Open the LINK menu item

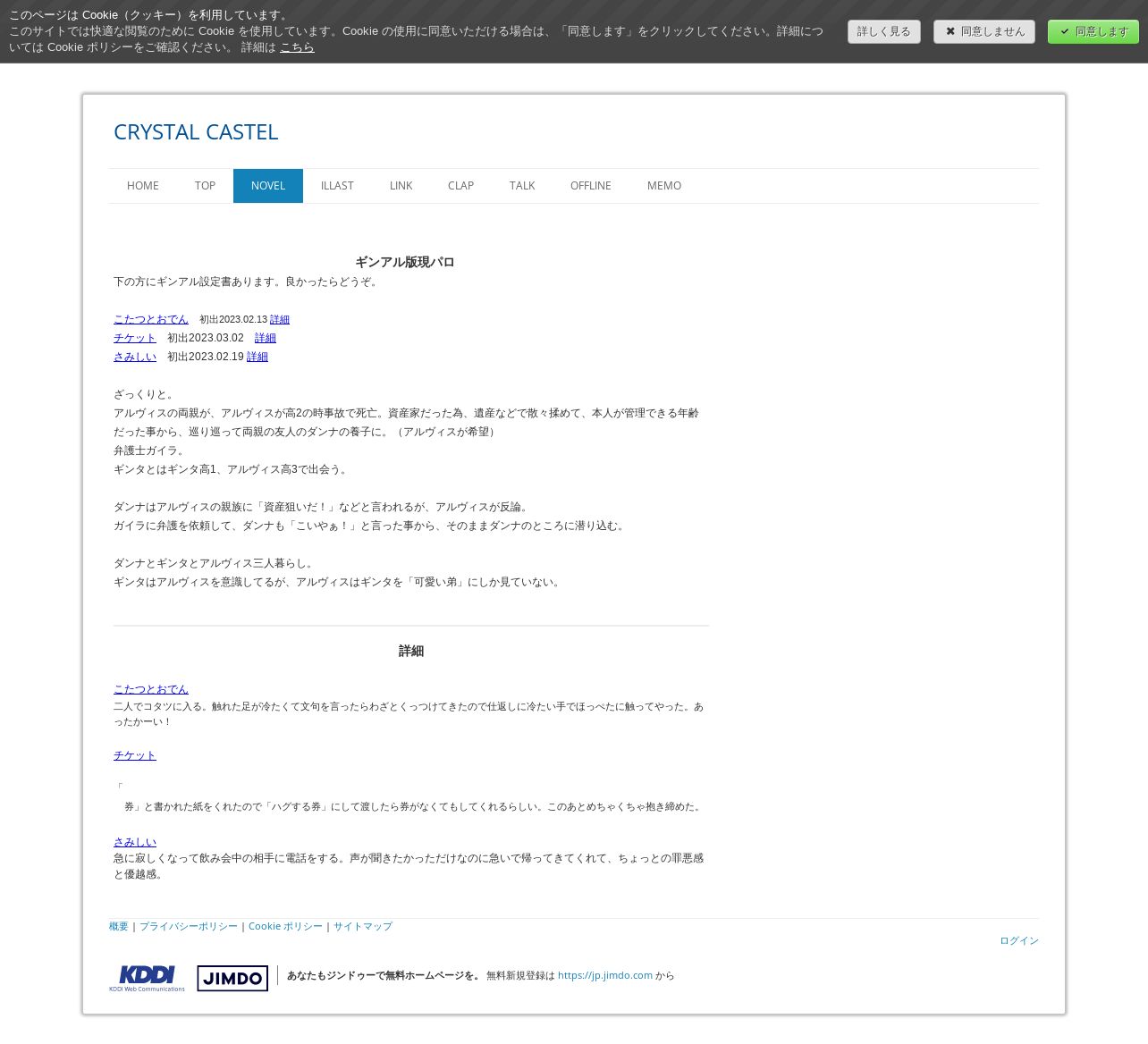point(401,186)
